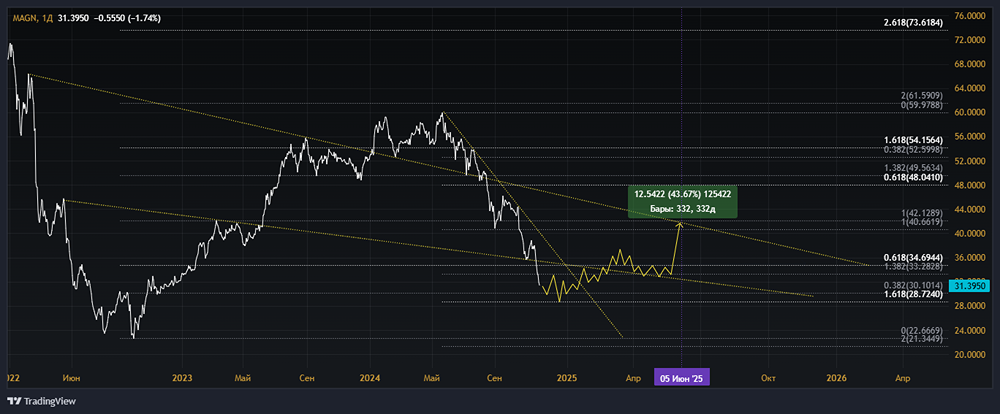
Task: Click the 2(61.5909) Fibonacci label
Action: (923, 94)
